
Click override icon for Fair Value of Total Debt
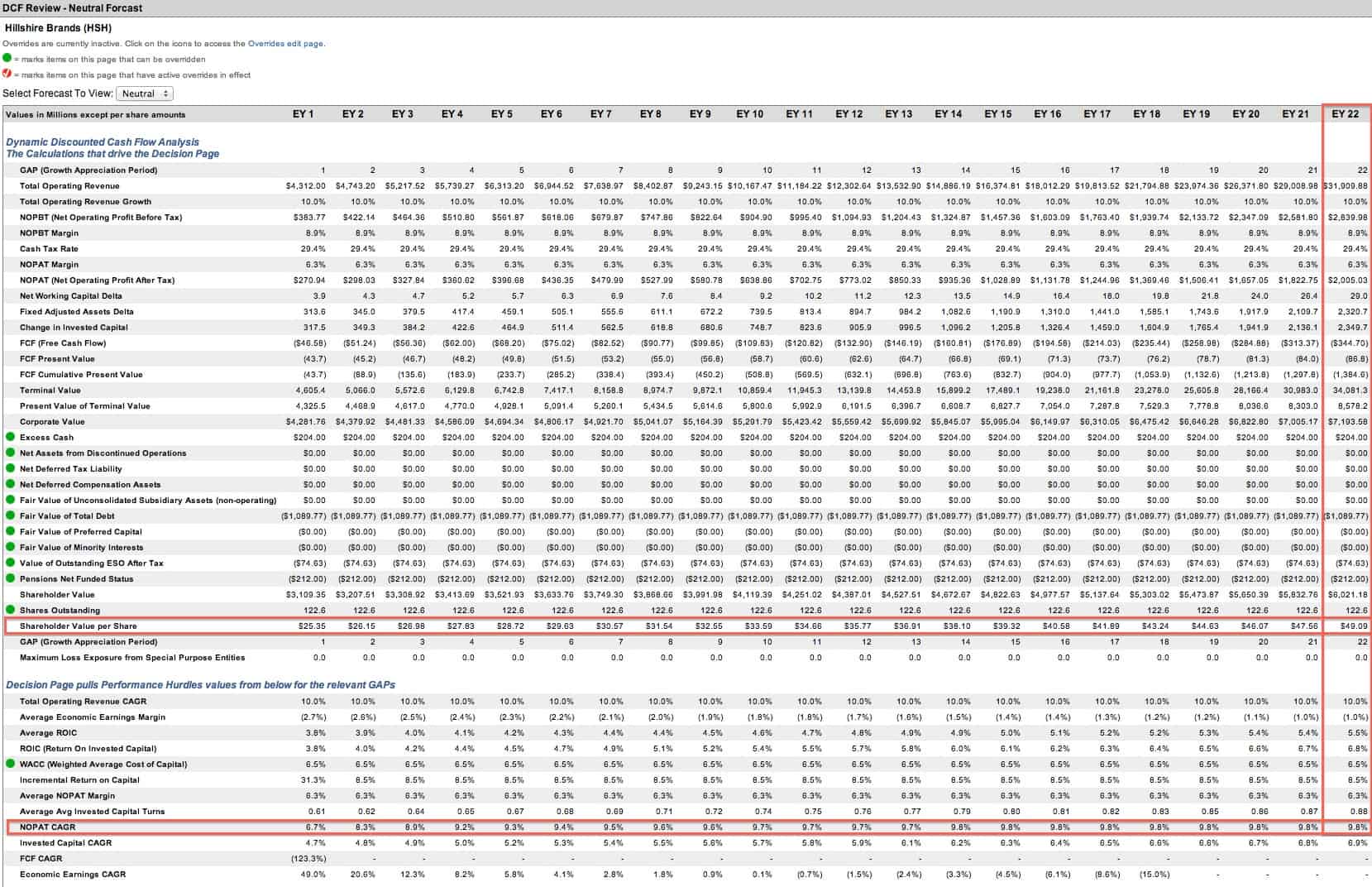[x=10, y=515]
